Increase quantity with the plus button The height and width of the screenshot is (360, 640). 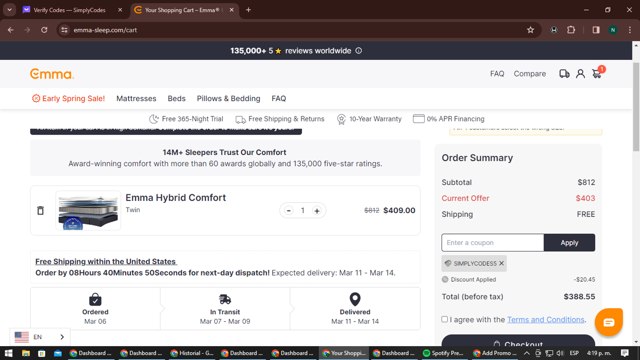(317, 211)
